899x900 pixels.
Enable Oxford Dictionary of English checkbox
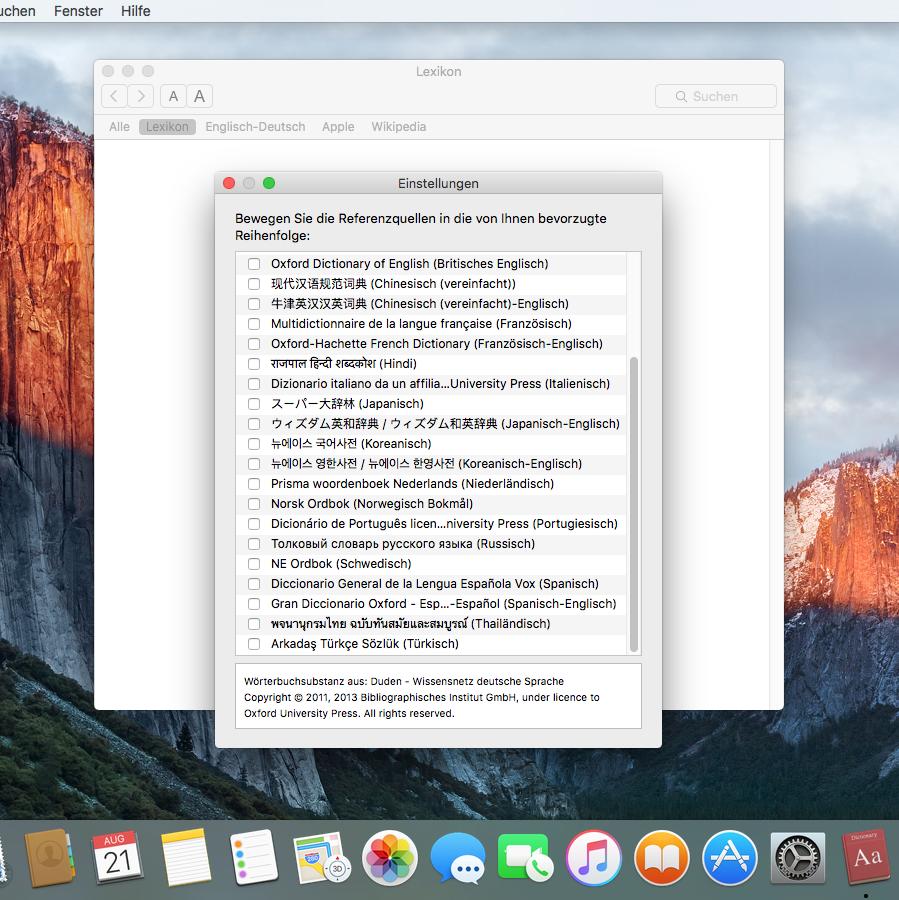point(254,264)
